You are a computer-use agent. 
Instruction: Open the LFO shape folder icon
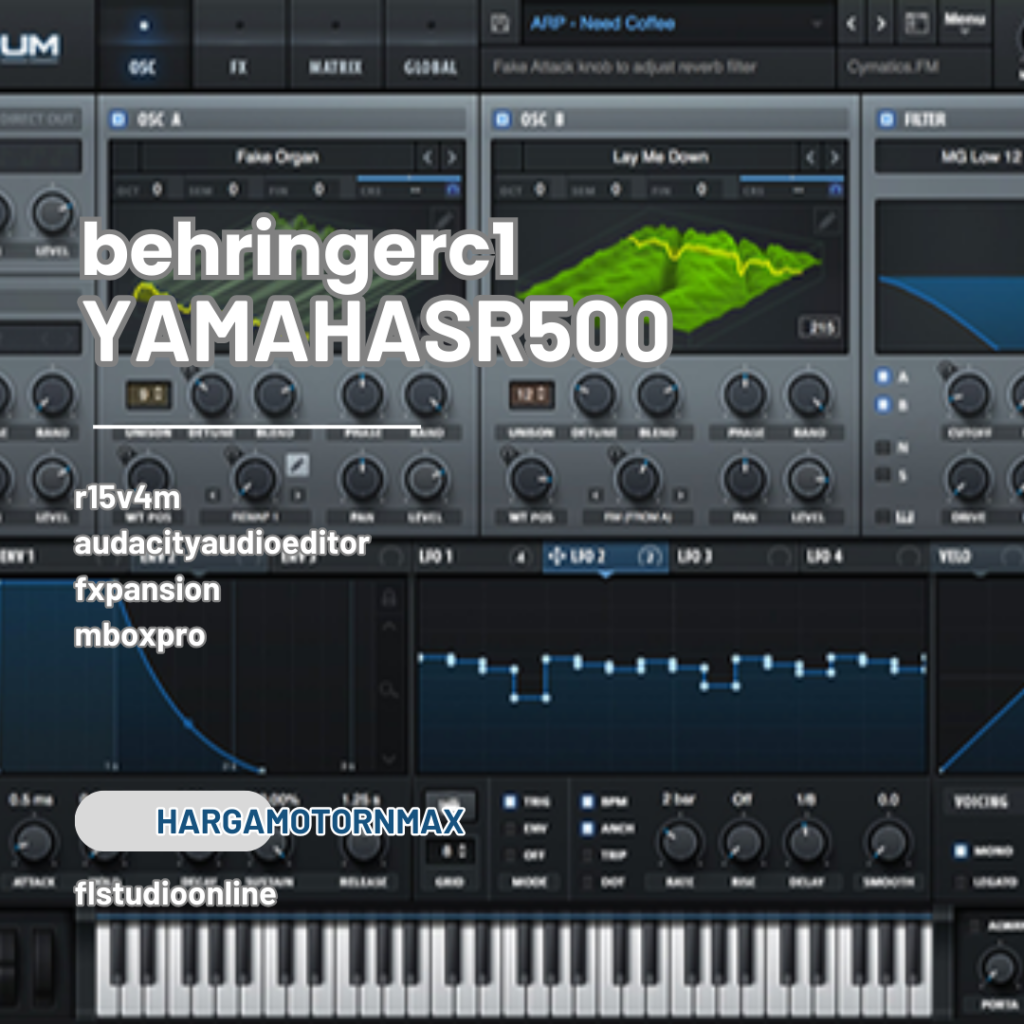pos(450,805)
